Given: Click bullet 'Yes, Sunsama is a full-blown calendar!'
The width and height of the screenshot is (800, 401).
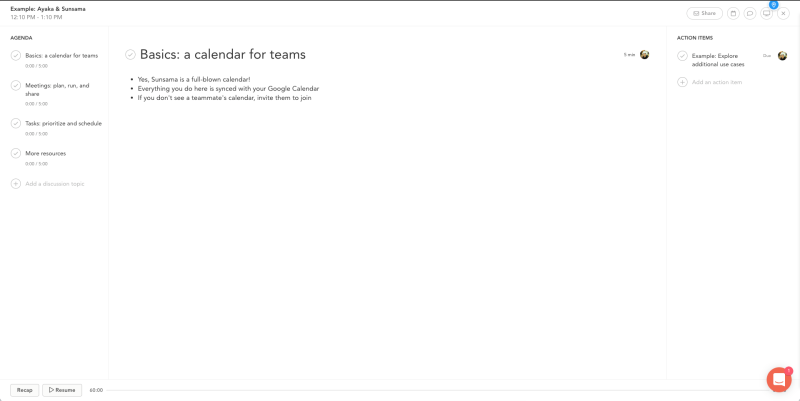Looking at the screenshot, I should coord(194,80).
